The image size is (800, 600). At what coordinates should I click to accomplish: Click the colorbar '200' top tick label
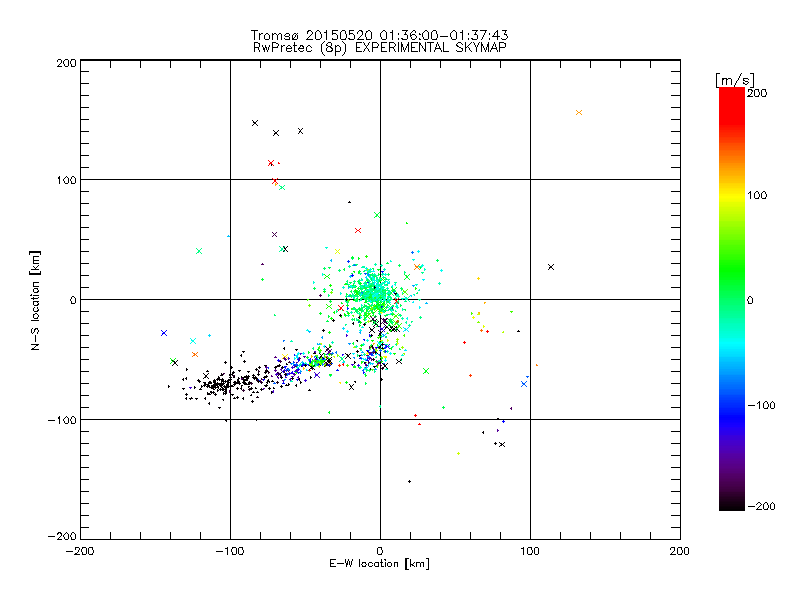tap(757, 93)
